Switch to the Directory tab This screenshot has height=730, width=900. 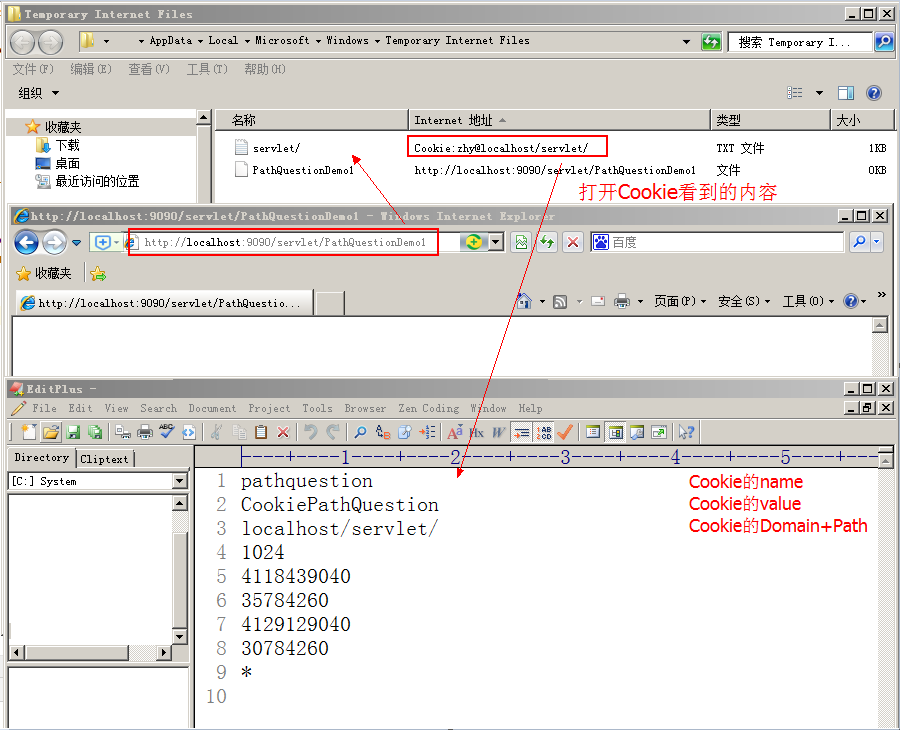[x=41, y=457]
